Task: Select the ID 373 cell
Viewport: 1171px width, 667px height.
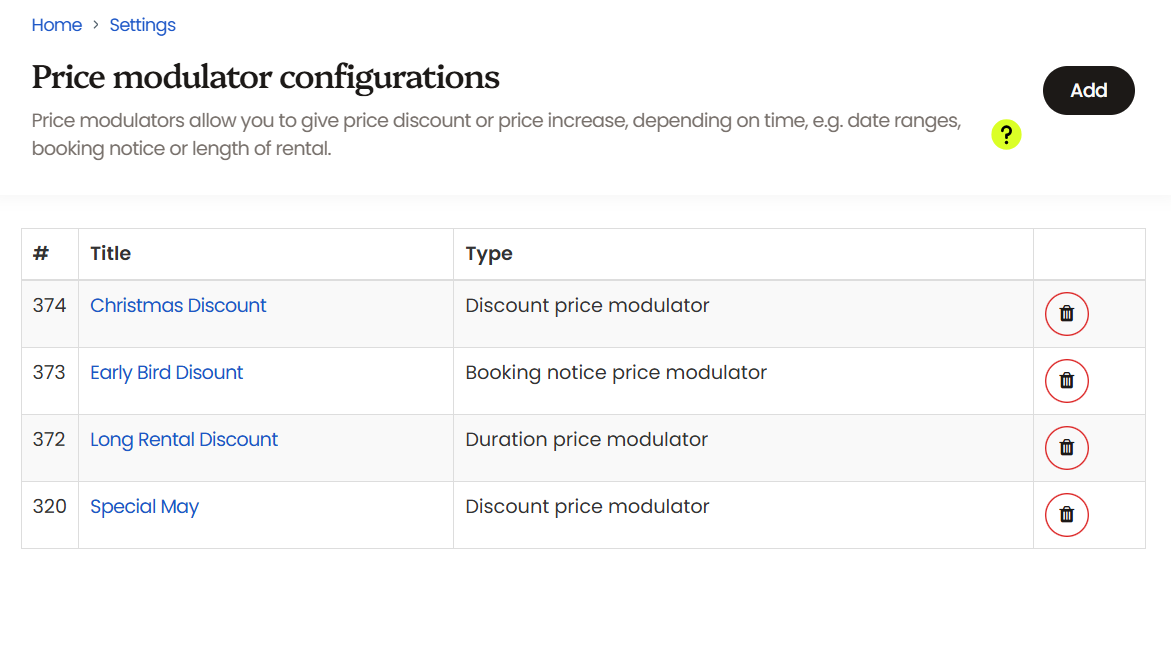Action: point(49,373)
